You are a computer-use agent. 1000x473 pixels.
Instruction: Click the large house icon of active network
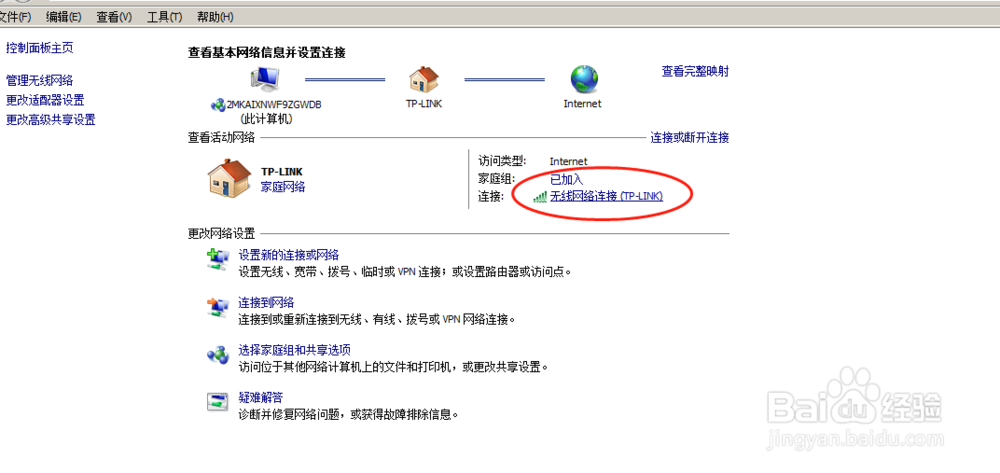click(229, 178)
